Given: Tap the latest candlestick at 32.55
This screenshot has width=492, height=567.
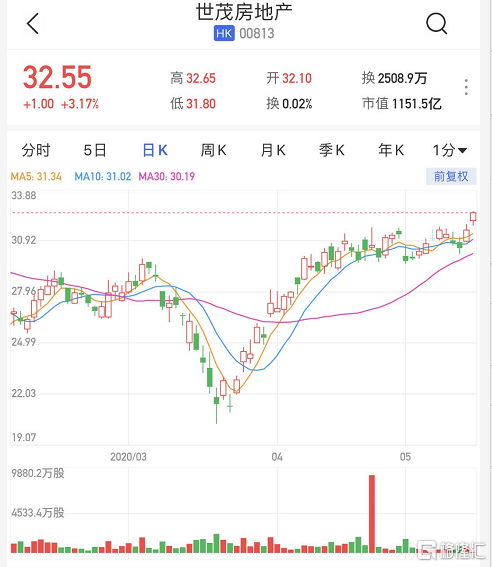Looking at the screenshot, I should (473, 217).
